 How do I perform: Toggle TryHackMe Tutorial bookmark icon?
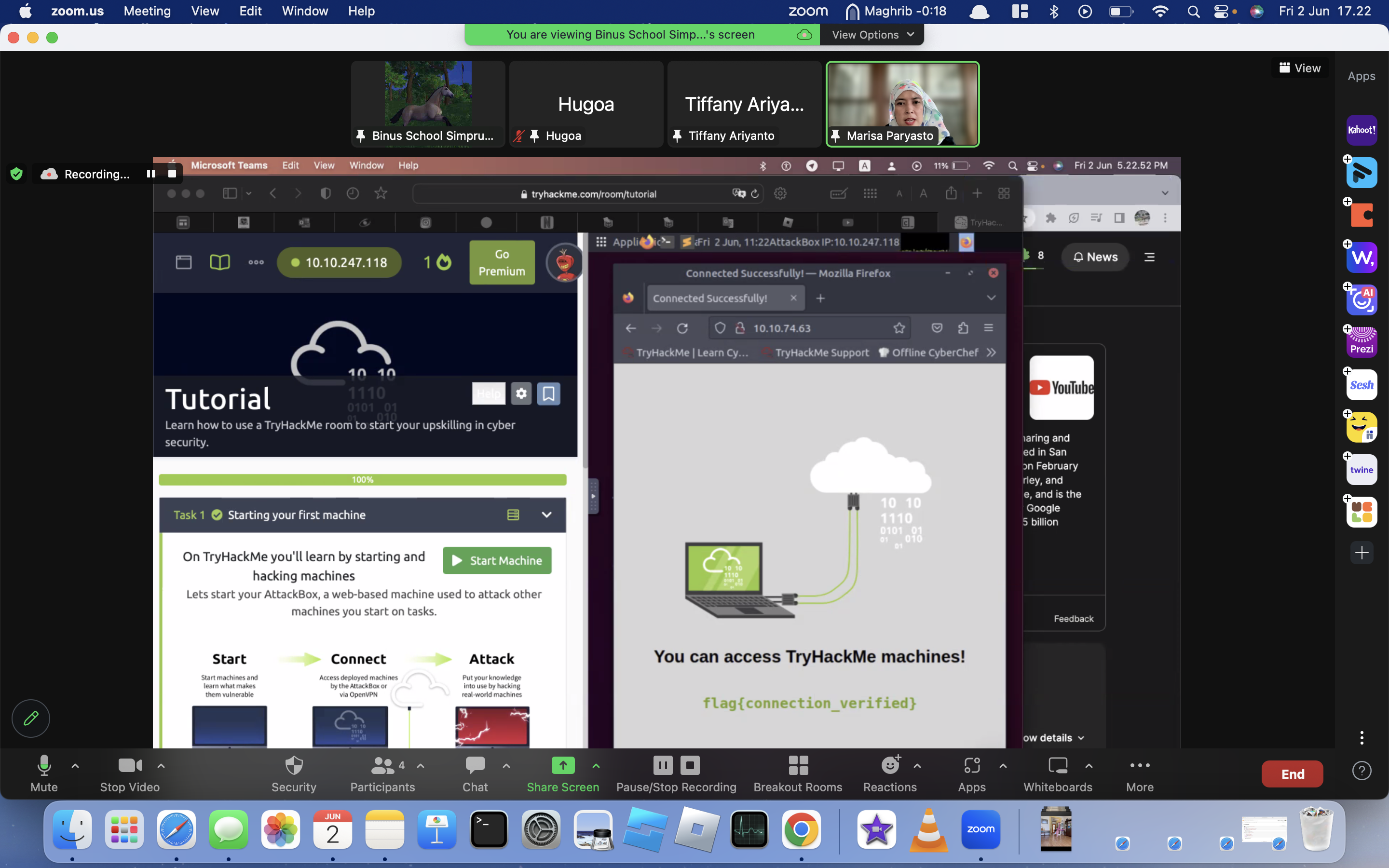pos(549,392)
